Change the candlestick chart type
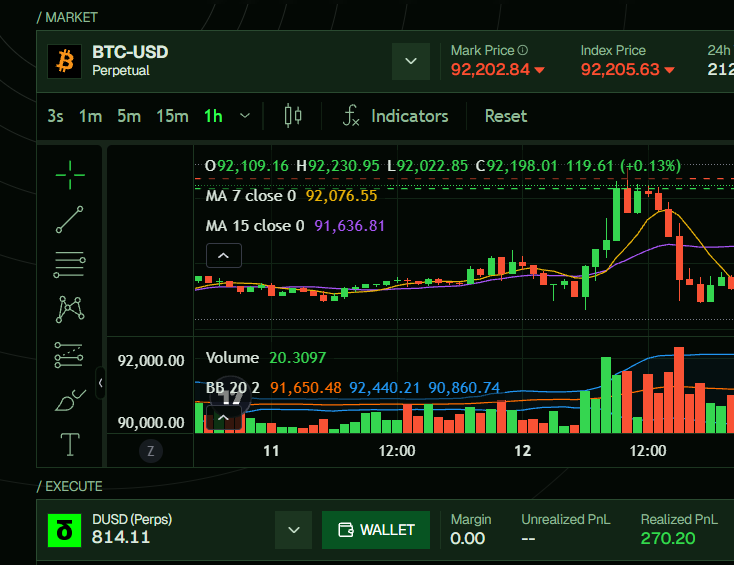The image size is (734, 565). pos(293,116)
